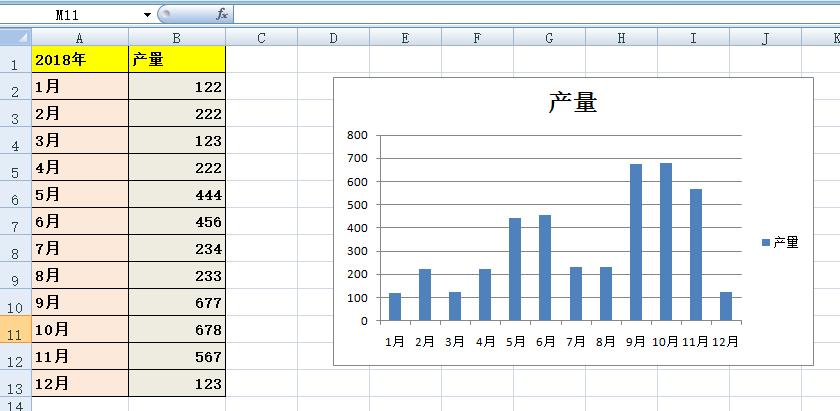Click cell labeled 11月 in column A
The image size is (840, 411).
coord(80,356)
